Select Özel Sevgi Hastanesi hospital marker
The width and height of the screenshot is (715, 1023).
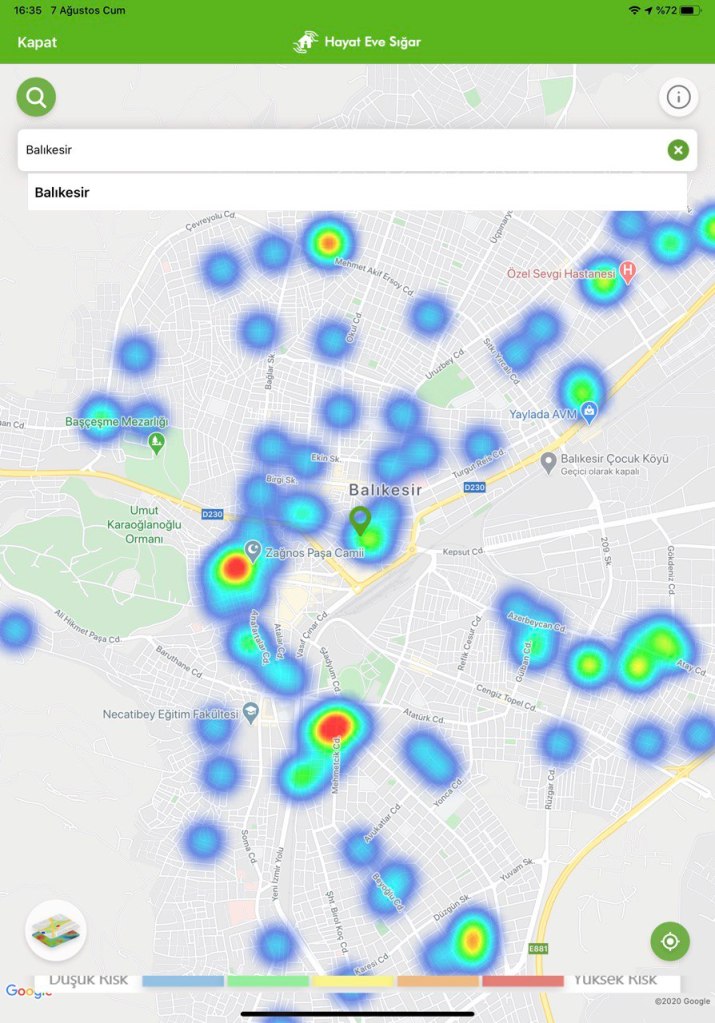[x=628, y=270]
